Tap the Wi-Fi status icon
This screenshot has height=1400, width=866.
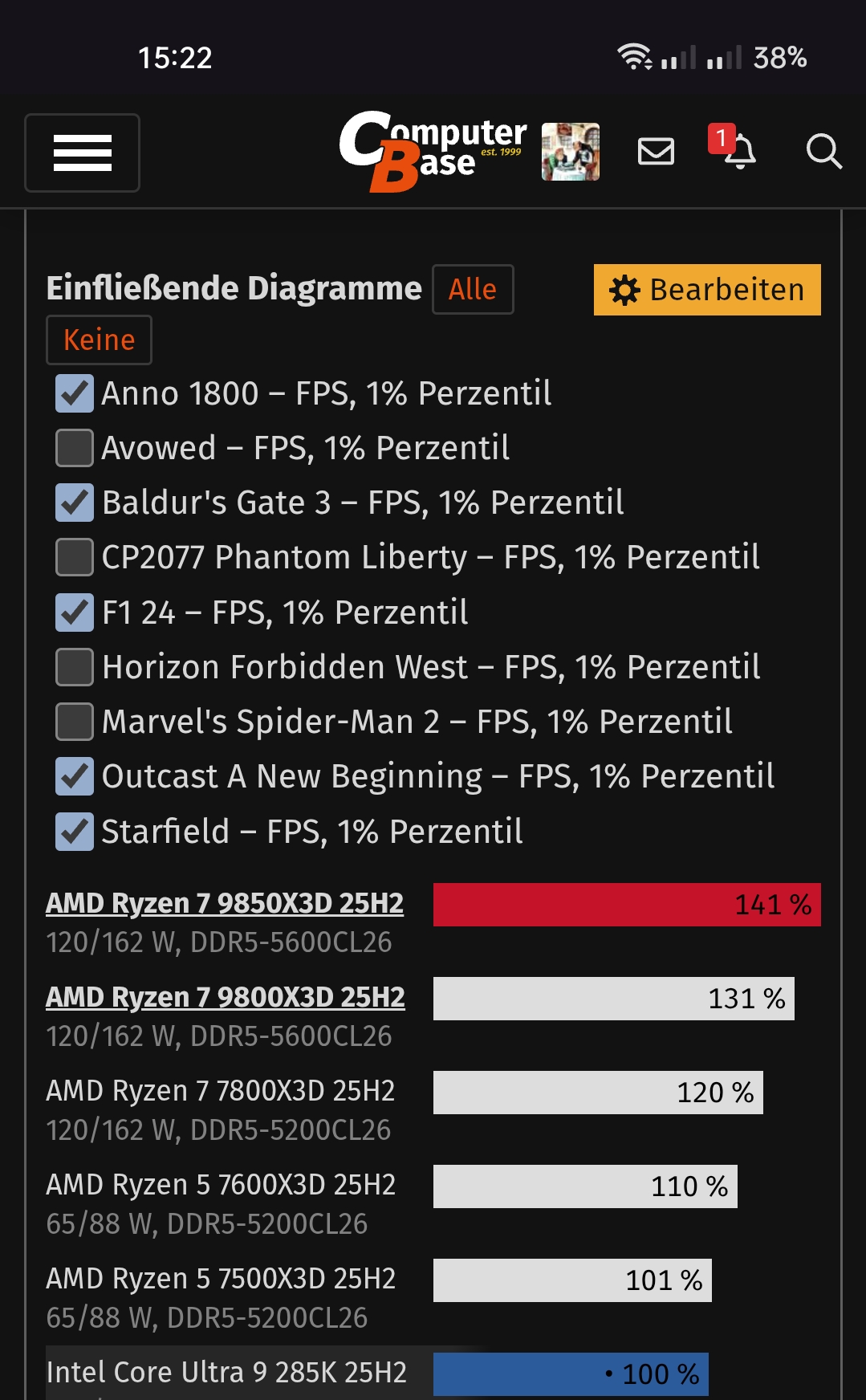click(x=634, y=56)
